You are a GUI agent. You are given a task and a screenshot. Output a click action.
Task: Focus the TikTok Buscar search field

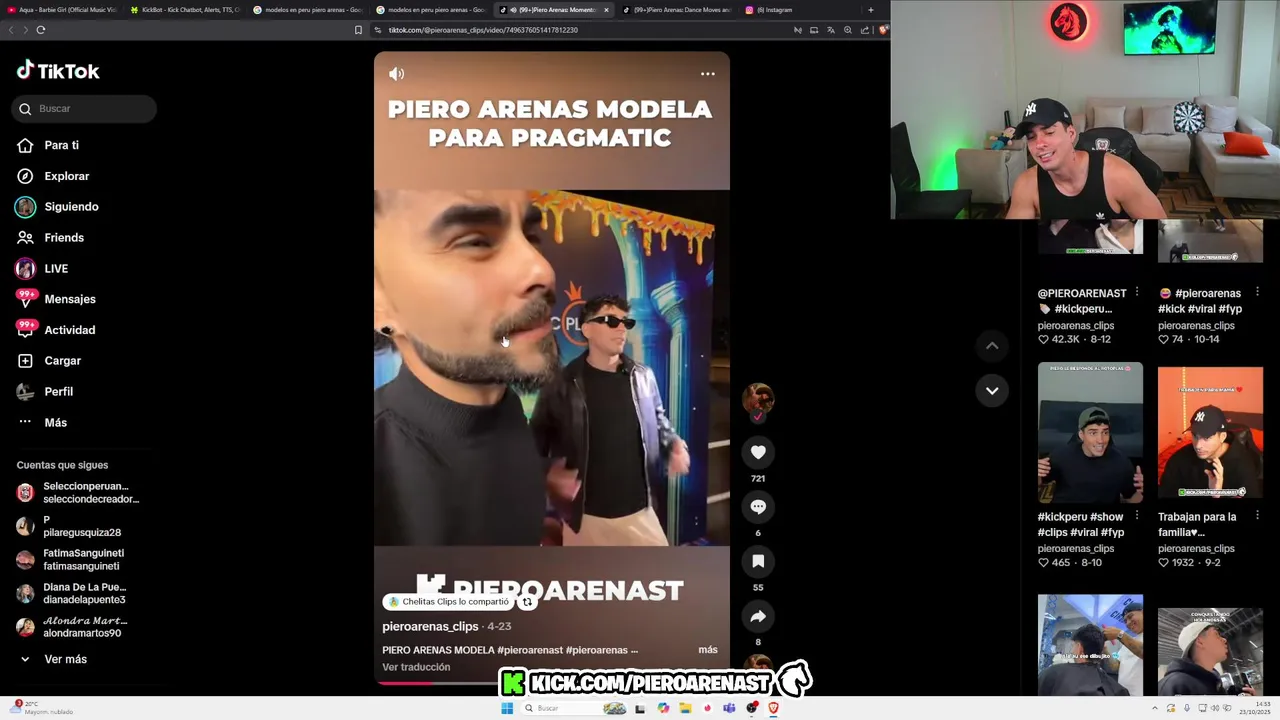coord(84,109)
